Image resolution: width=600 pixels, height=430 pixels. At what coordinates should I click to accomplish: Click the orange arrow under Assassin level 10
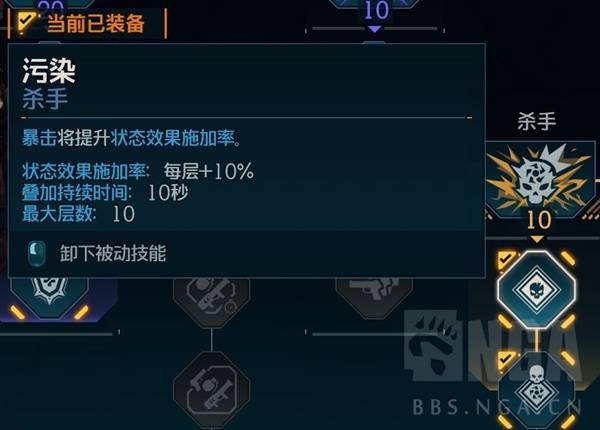(537, 239)
